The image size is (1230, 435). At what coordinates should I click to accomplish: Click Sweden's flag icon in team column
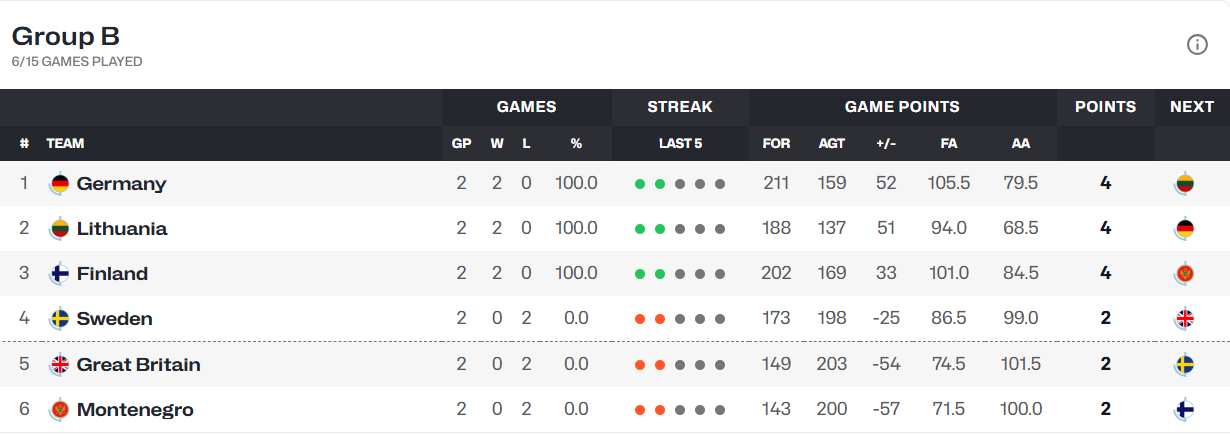(x=60, y=319)
